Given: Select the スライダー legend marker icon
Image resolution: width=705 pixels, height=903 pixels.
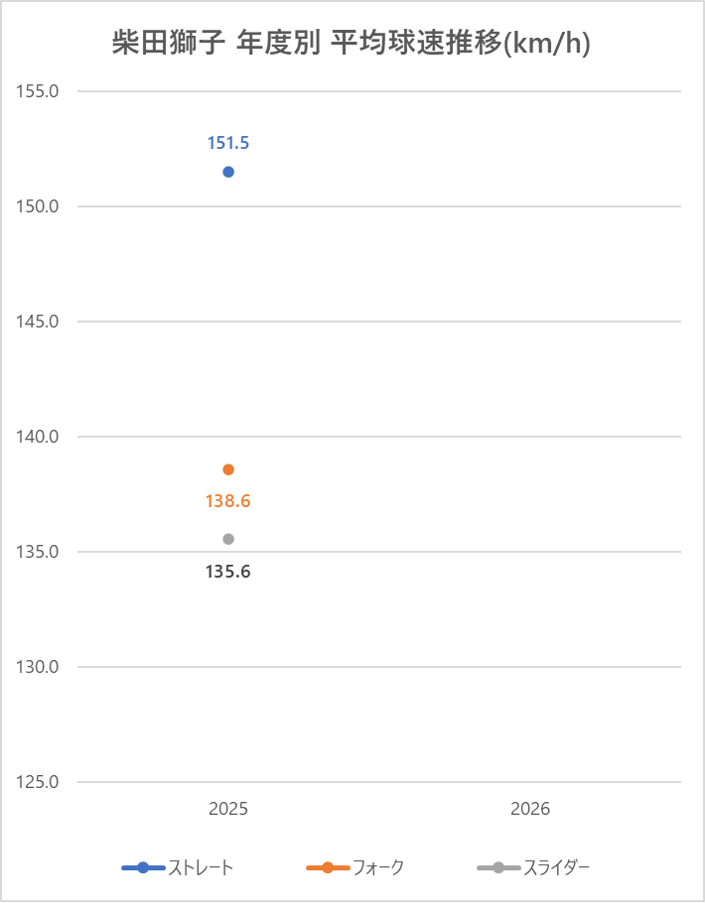Looking at the screenshot, I should [x=499, y=868].
